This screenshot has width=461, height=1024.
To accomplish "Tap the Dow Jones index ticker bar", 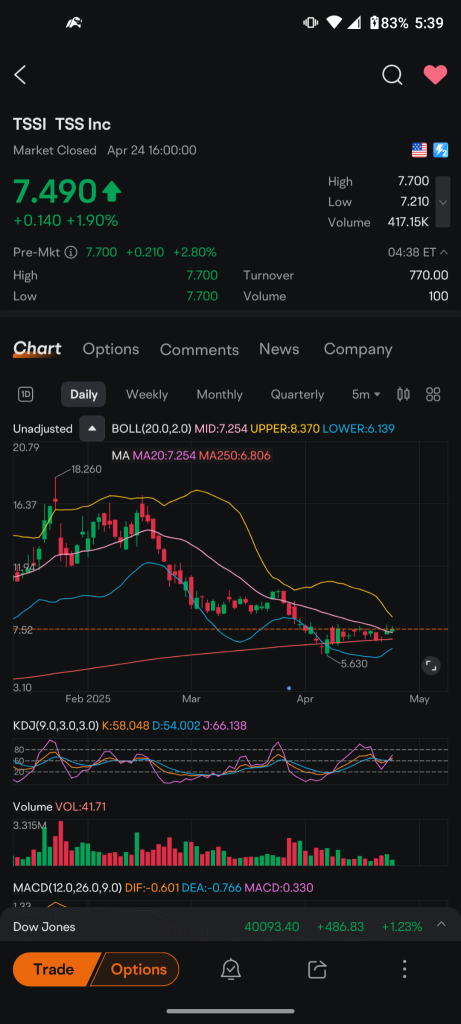I will pyautogui.click(x=230, y=926).
